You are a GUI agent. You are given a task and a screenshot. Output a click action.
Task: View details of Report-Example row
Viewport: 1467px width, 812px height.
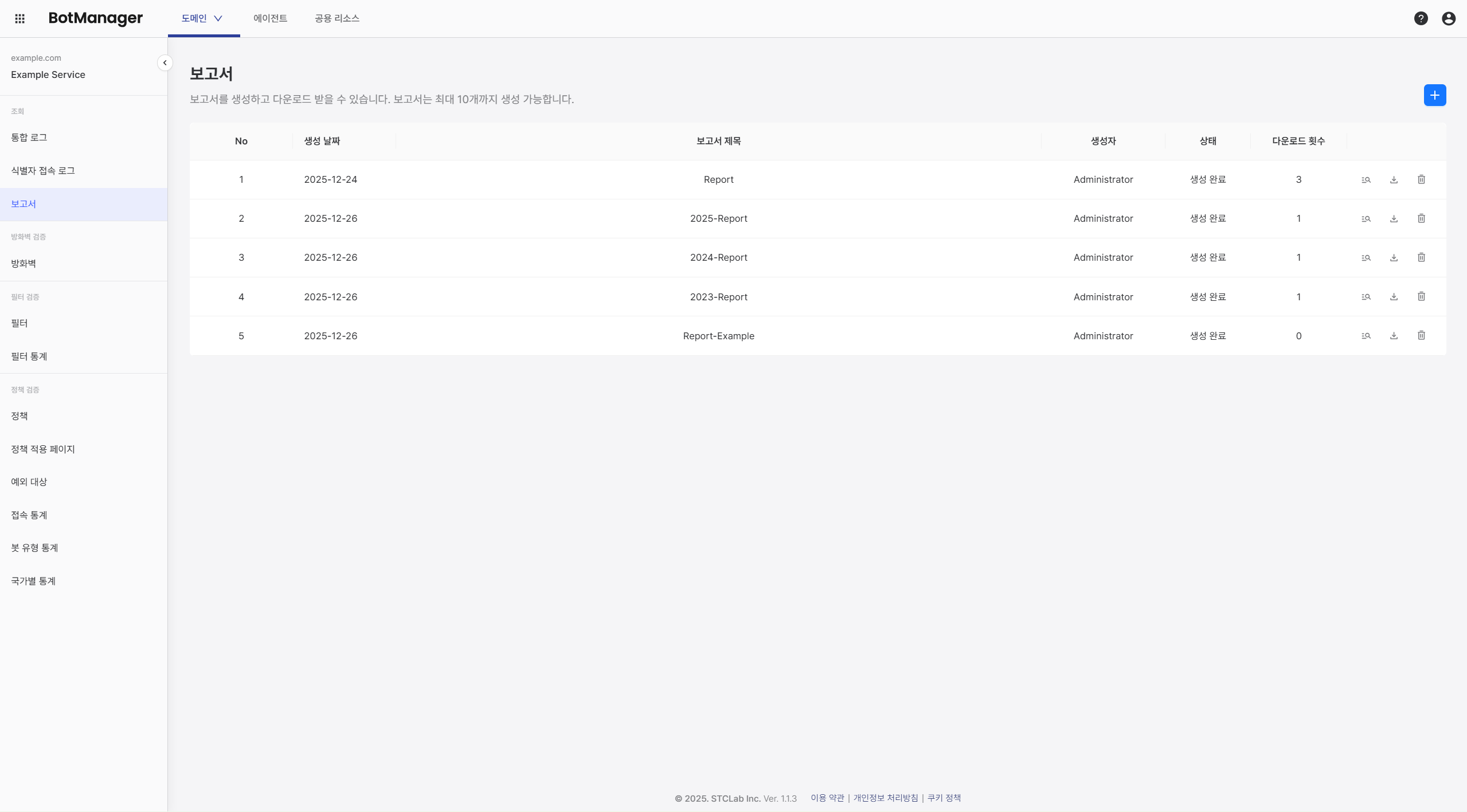pyautogui.click(x=1366, y=336)
